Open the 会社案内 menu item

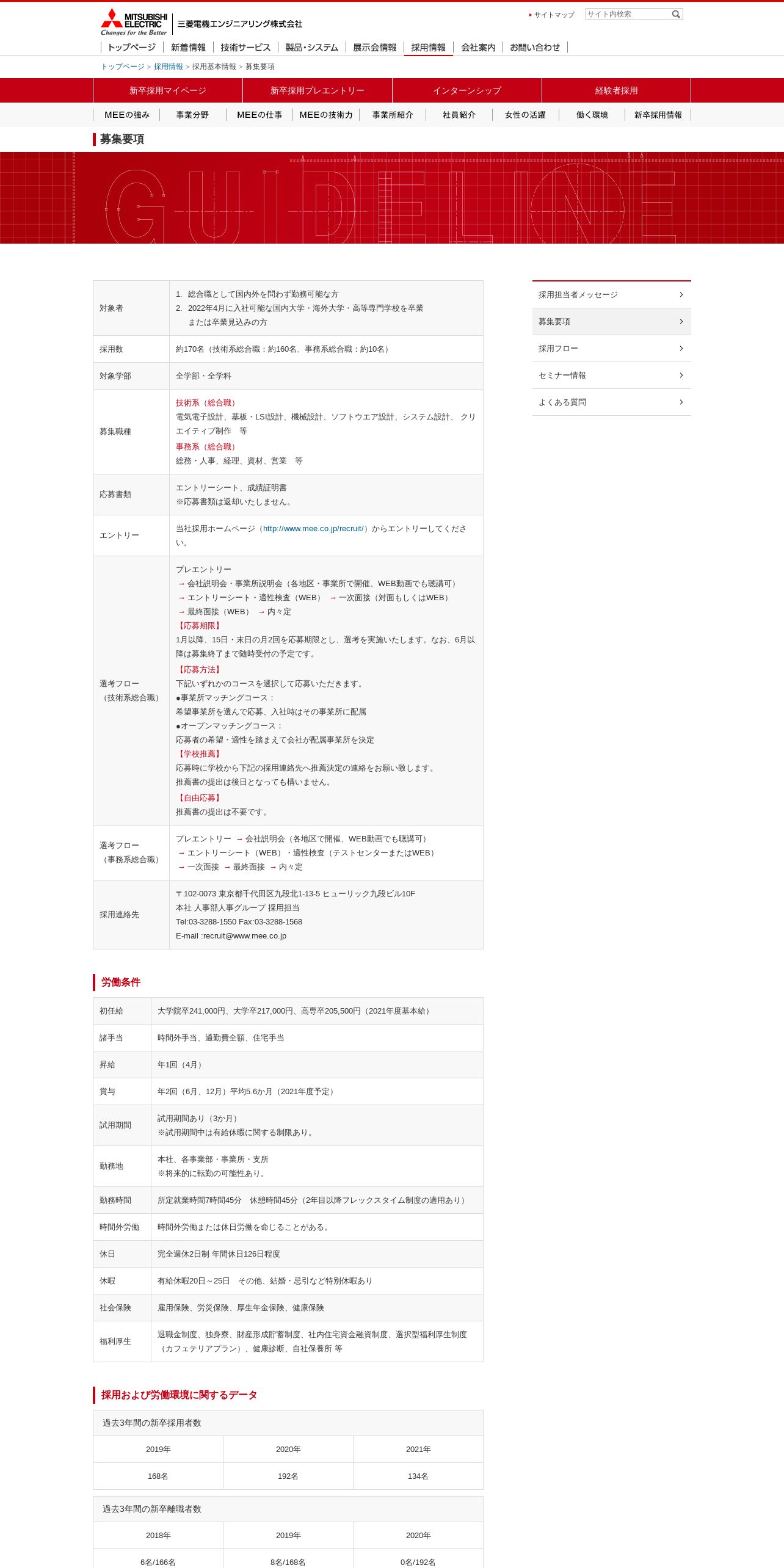478,47
